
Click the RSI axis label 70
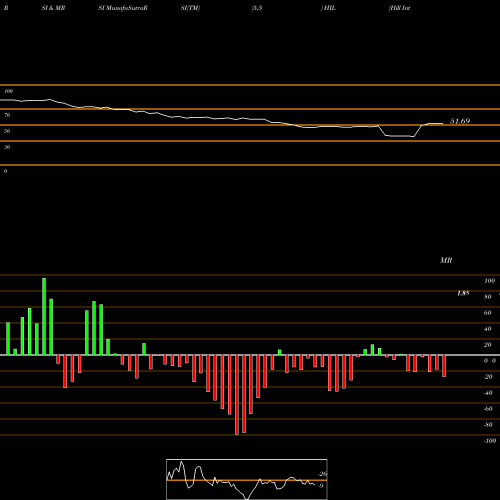(x=7, y=115)
